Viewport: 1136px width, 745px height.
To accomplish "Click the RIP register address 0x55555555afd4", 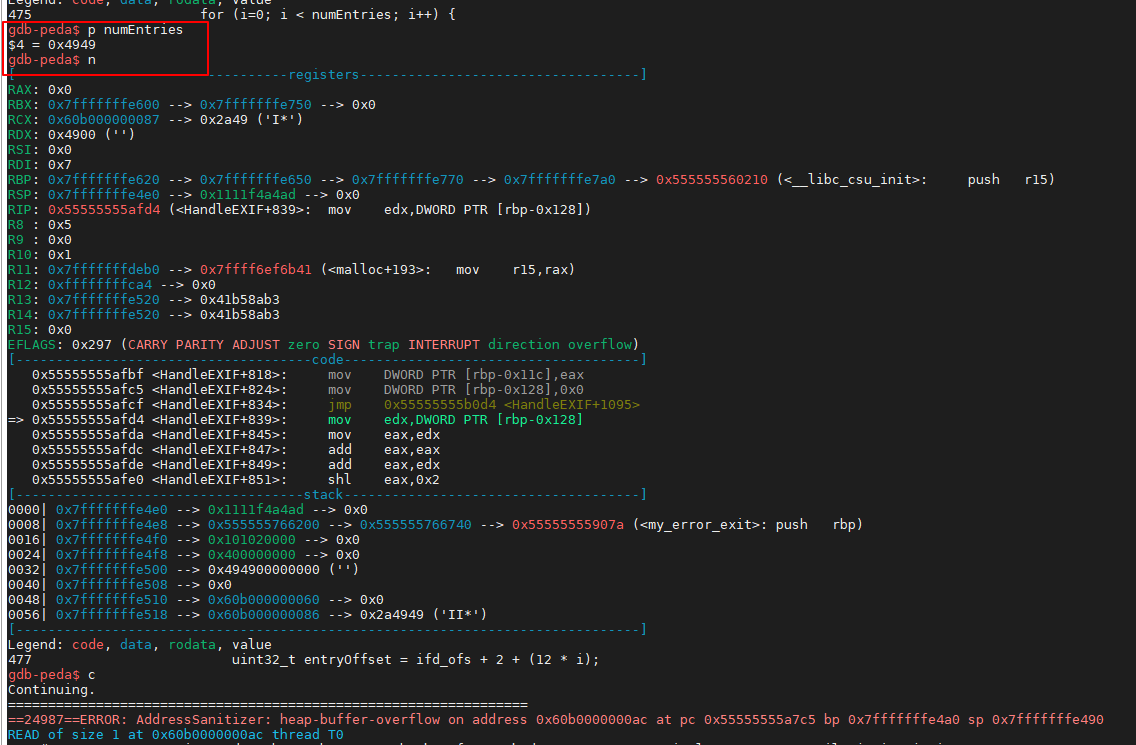I will pos(91,209).
